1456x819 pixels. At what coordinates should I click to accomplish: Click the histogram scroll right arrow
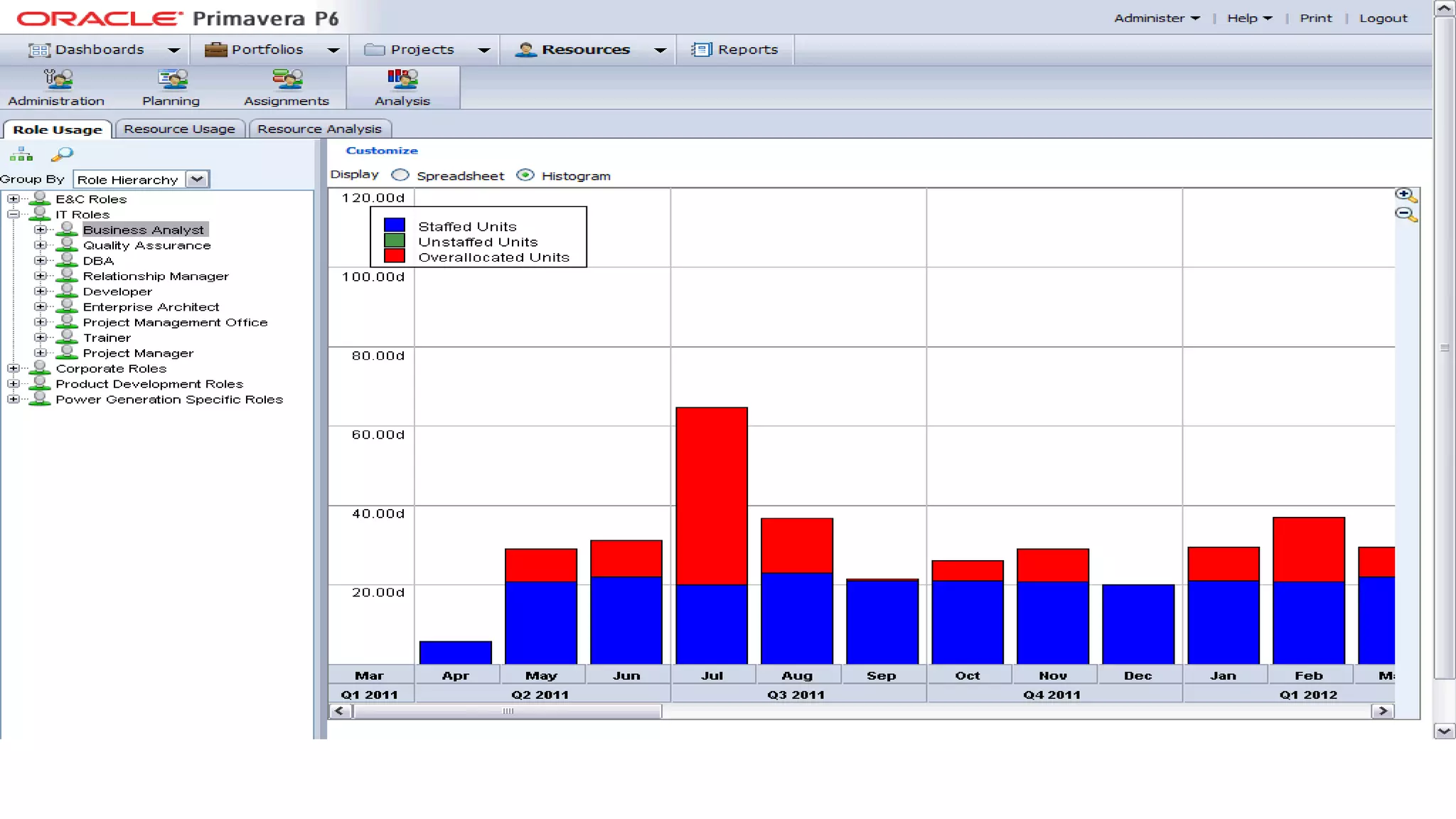pyautogui.click(x=1383, y=711)
